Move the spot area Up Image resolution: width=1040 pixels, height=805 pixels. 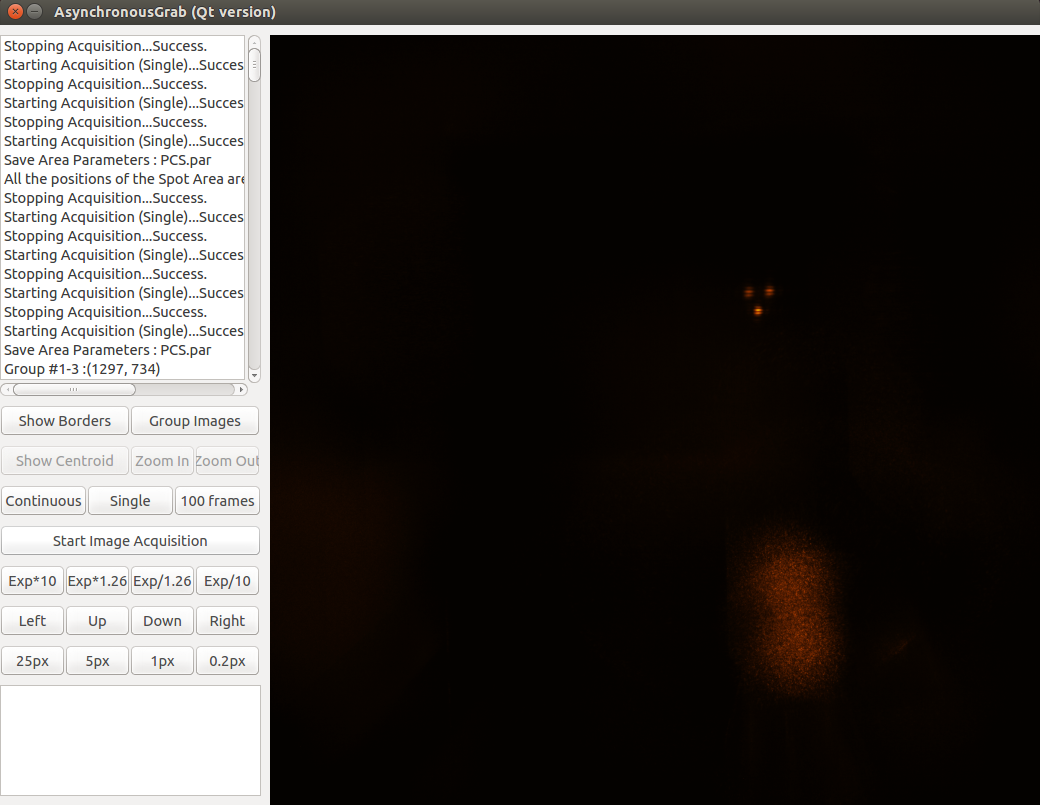pos(98,621)
